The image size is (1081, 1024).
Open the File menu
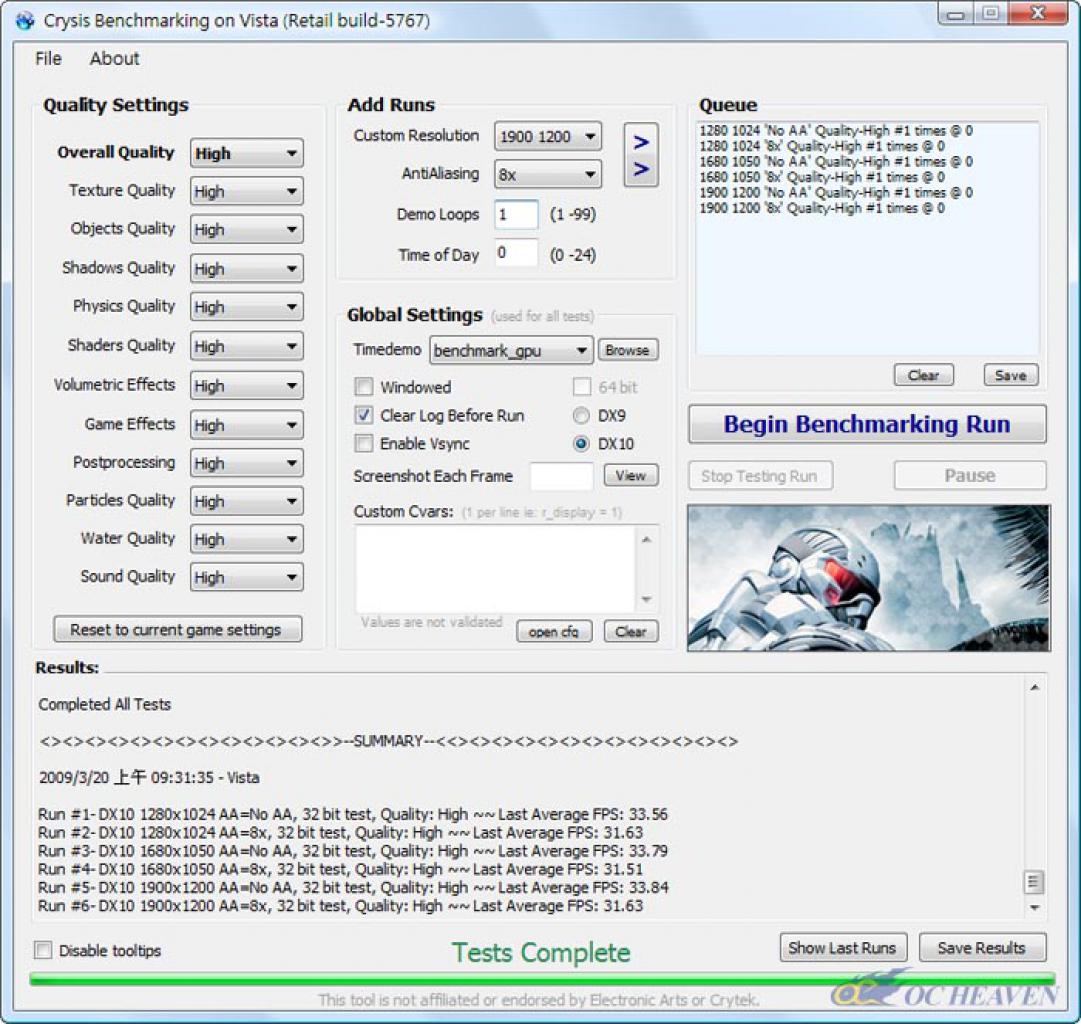(x=48, y=59)
